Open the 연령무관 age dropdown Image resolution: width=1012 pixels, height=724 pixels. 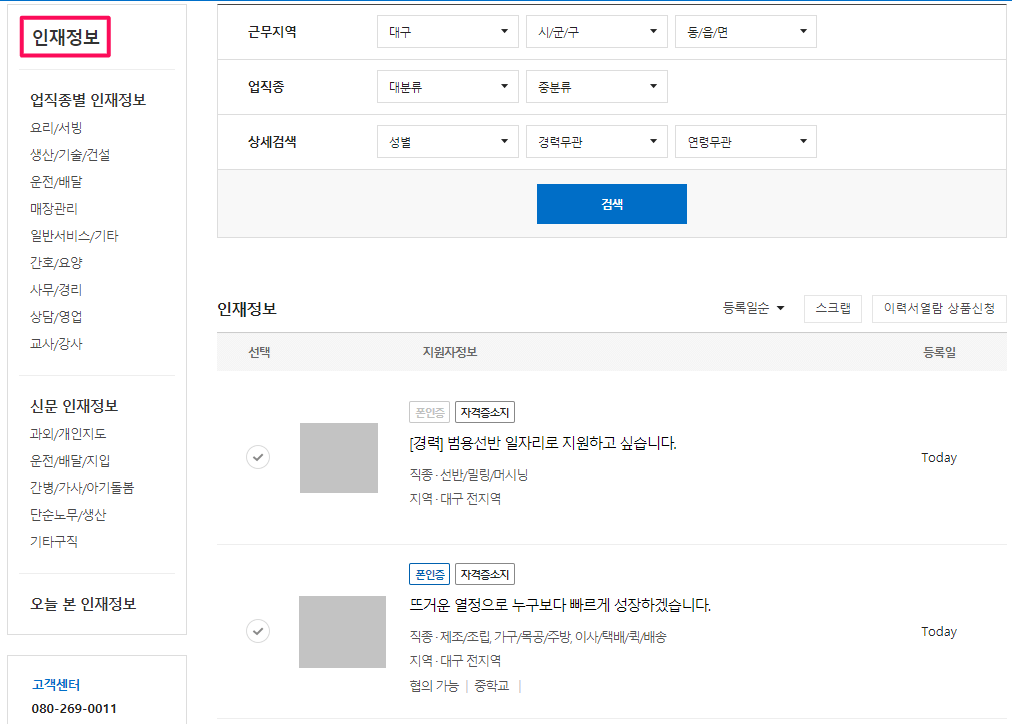pyautogui.click(x=745, y=141)
